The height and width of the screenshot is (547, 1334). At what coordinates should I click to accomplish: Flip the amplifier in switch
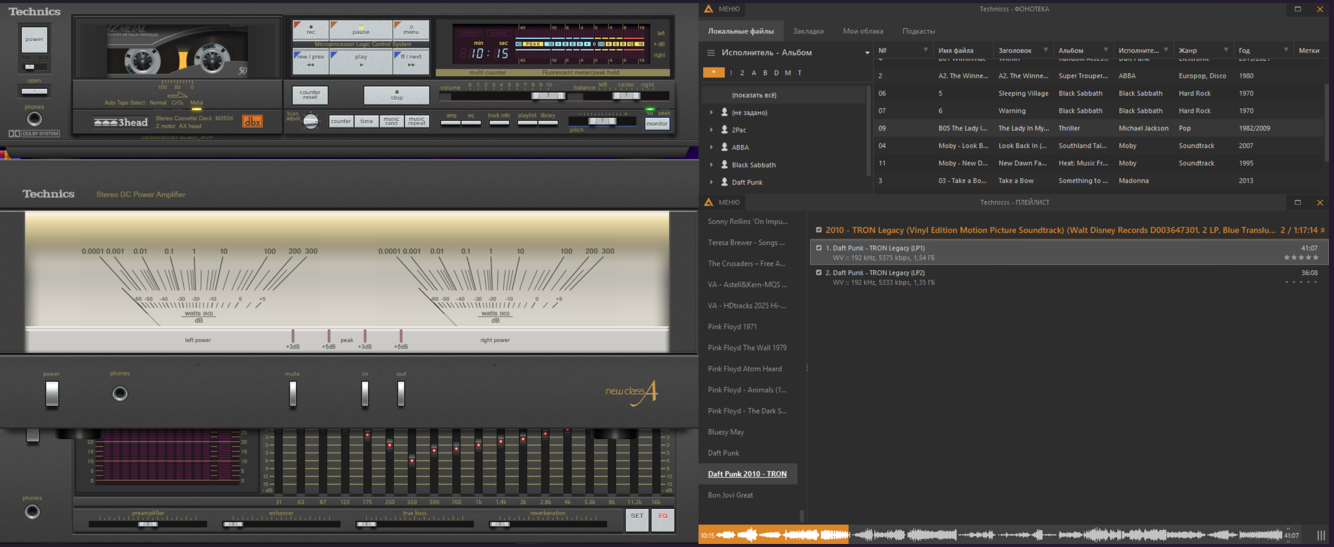(x=365, y=394)
